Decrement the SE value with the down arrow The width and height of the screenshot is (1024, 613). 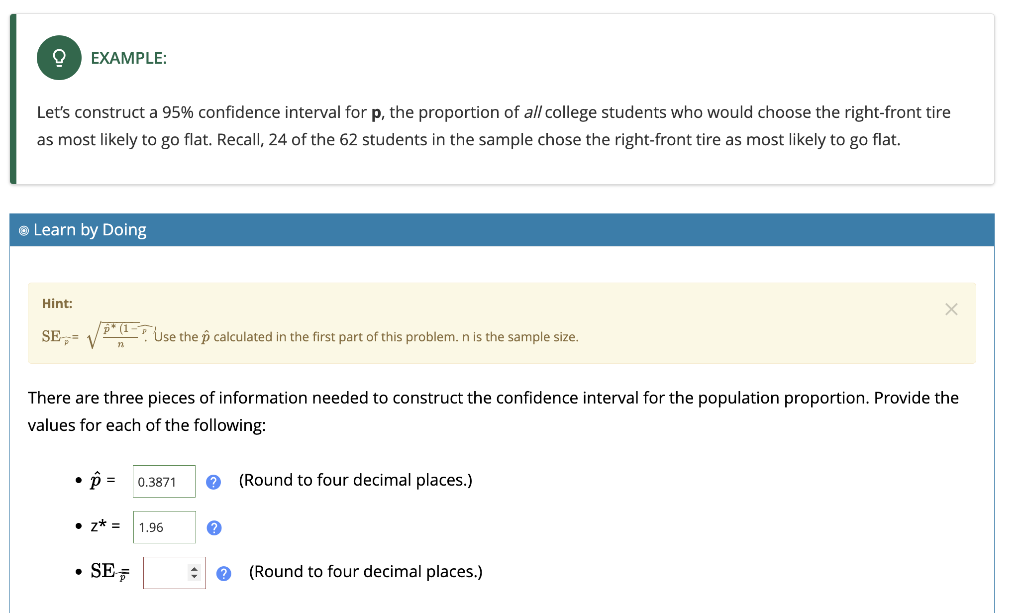[x=196, y=576]
